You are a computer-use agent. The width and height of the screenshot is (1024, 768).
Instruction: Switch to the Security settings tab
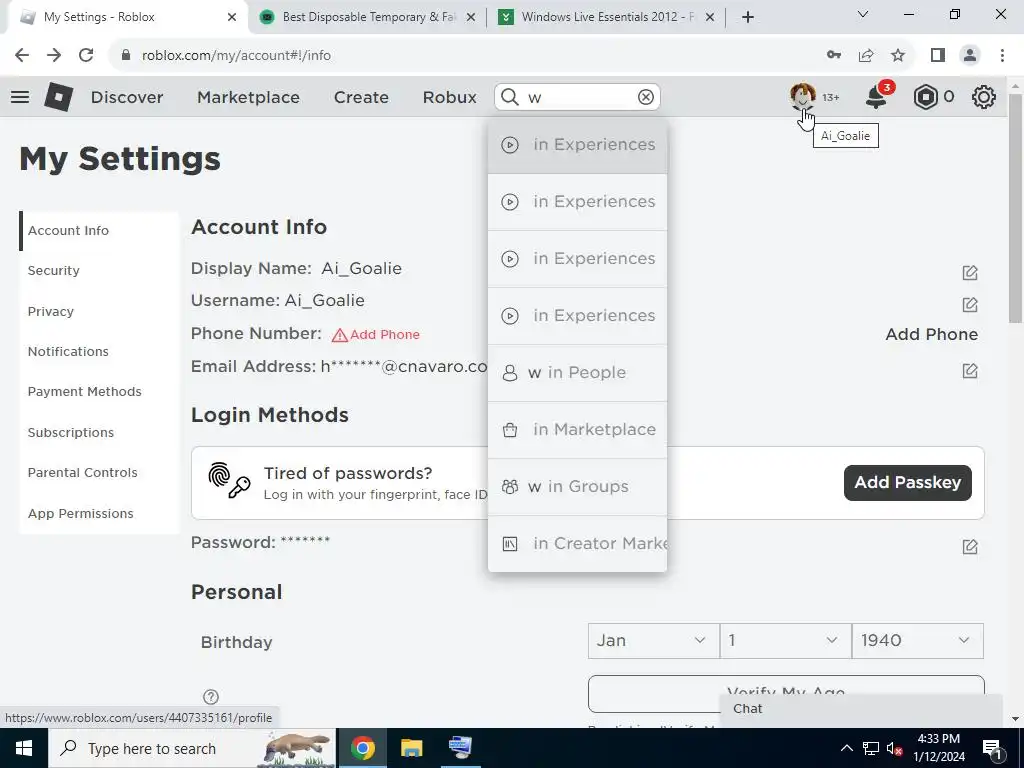tap(99, 270)
